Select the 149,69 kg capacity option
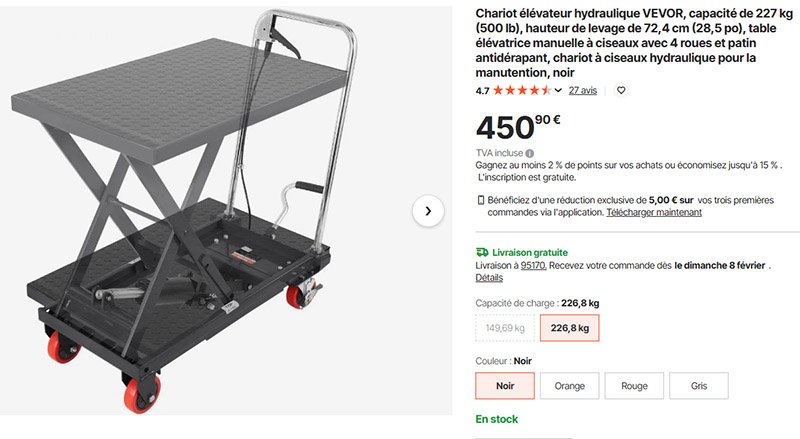 [x=505, y=328]
